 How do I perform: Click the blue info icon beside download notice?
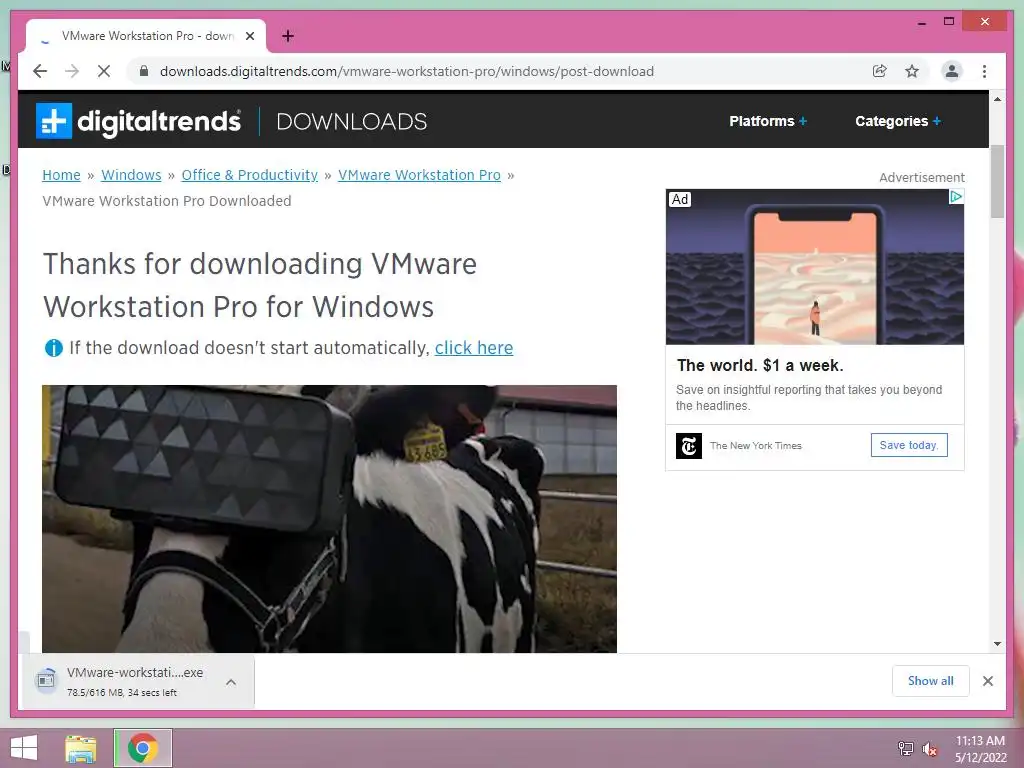(53, 348)
